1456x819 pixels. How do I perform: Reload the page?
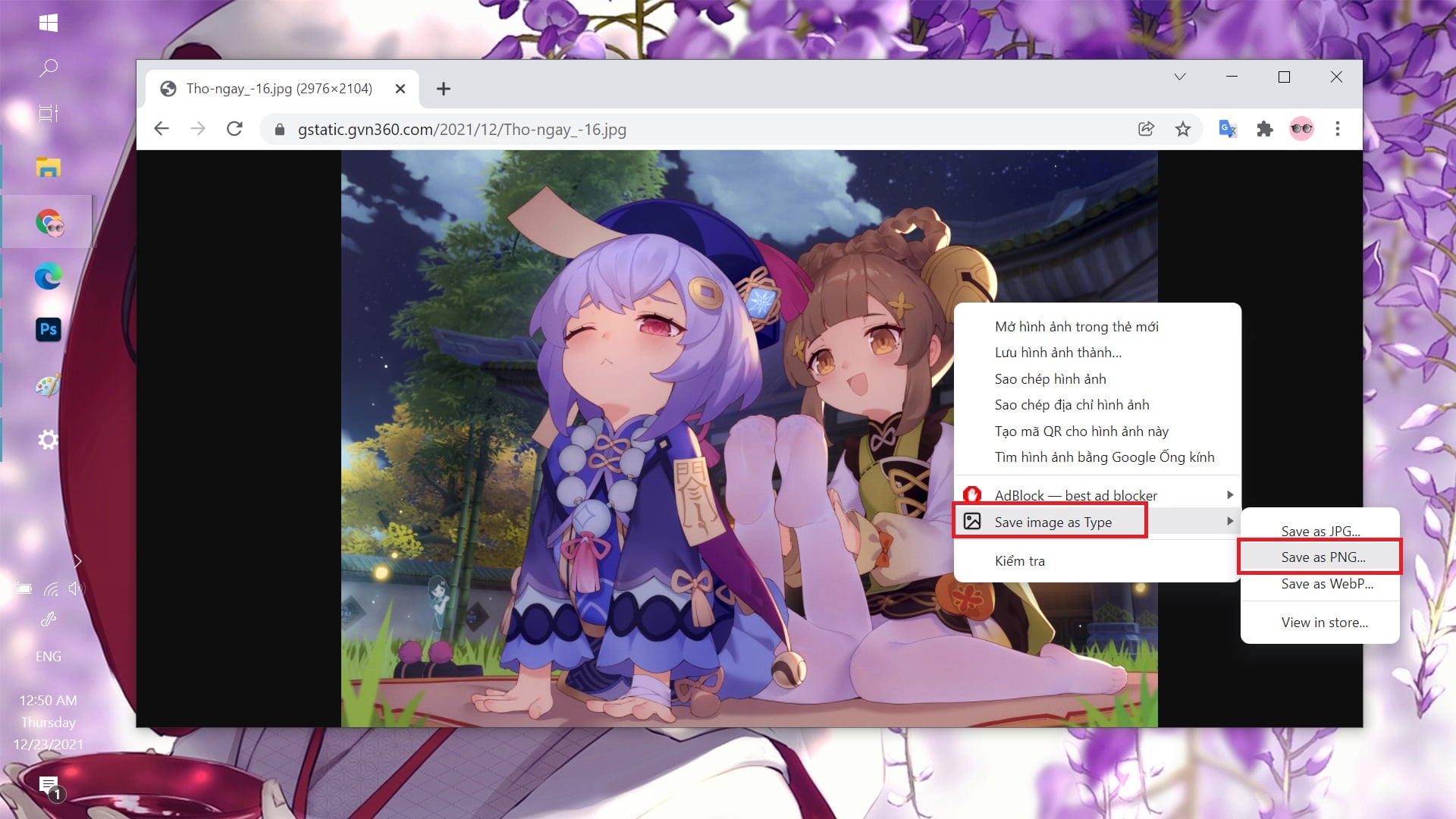coord(235,129)
